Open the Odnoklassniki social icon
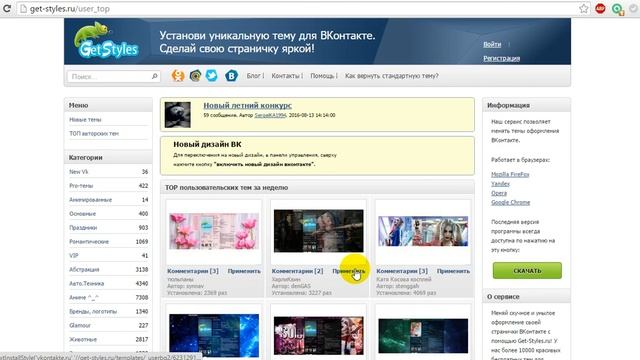 [x=178, y=76]
